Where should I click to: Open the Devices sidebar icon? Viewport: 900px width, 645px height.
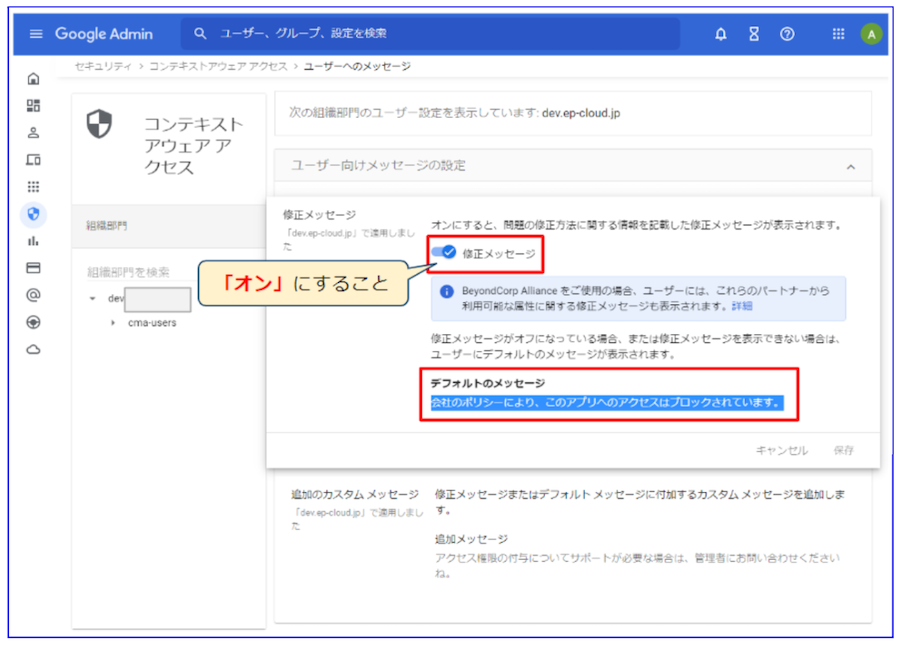coord(33,160)
